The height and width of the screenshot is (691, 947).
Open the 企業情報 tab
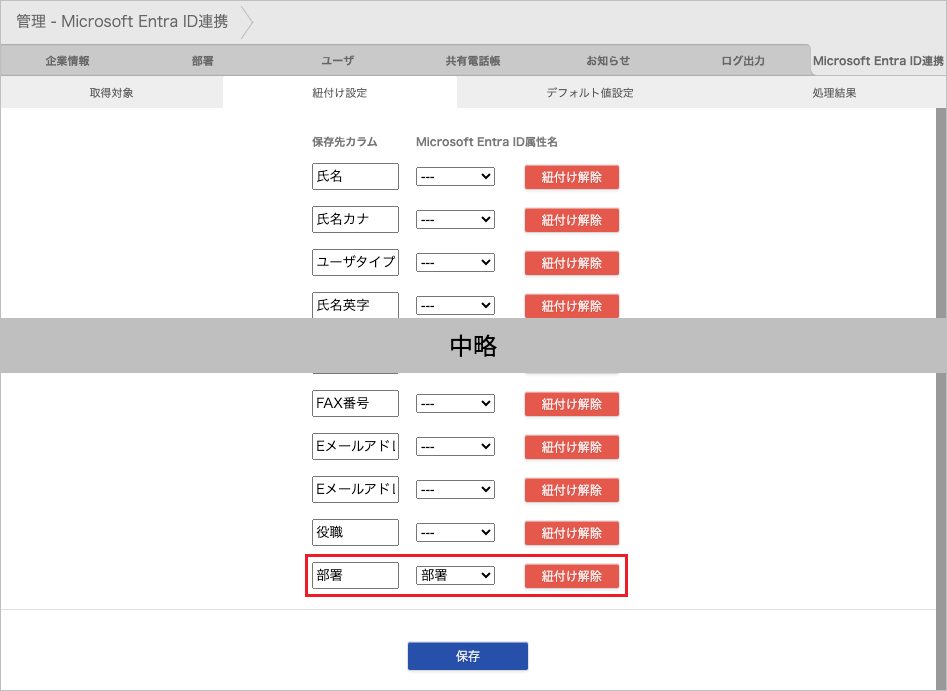[x=68, y=60]
